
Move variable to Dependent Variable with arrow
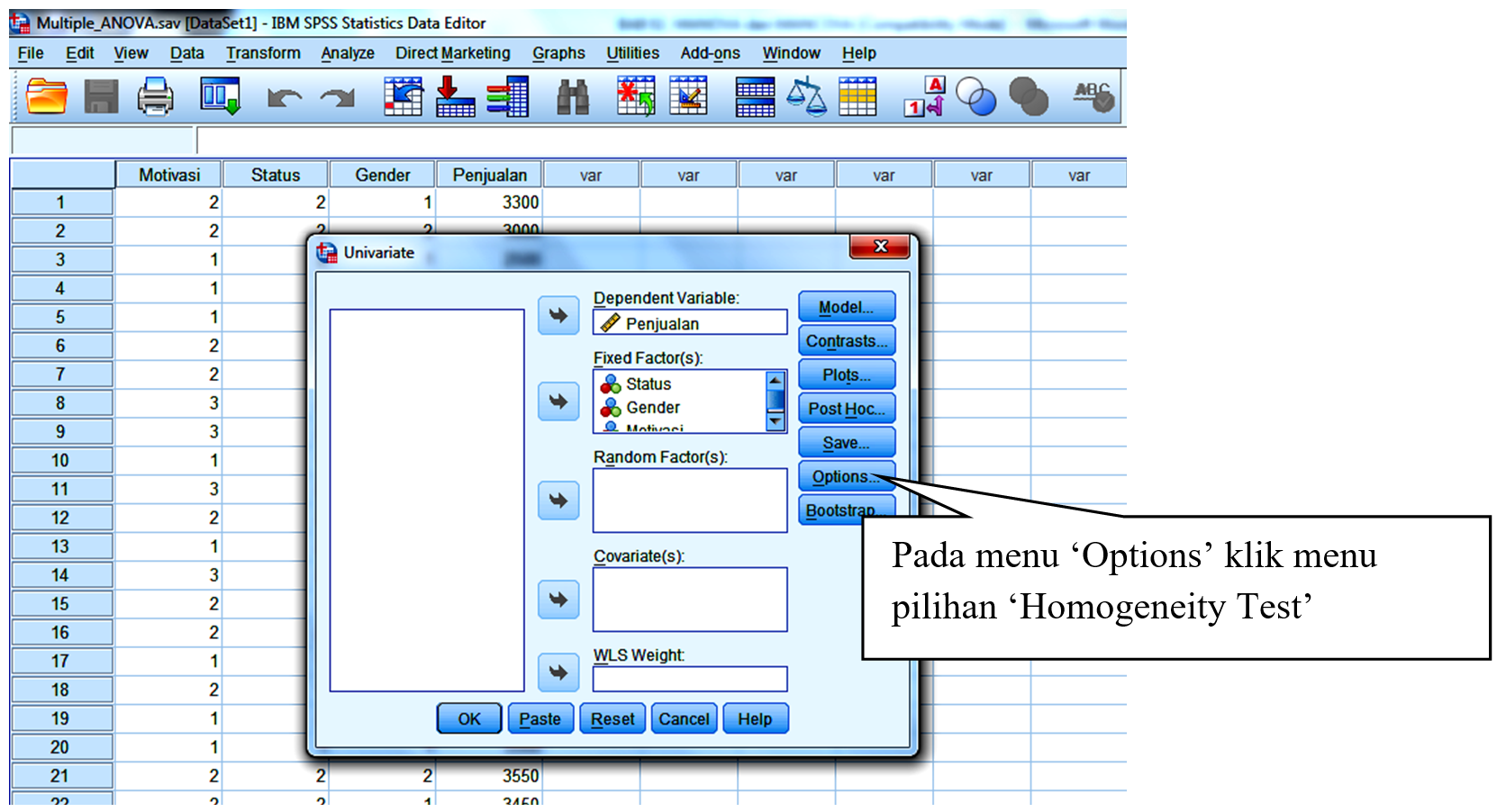tap(558, 316)
